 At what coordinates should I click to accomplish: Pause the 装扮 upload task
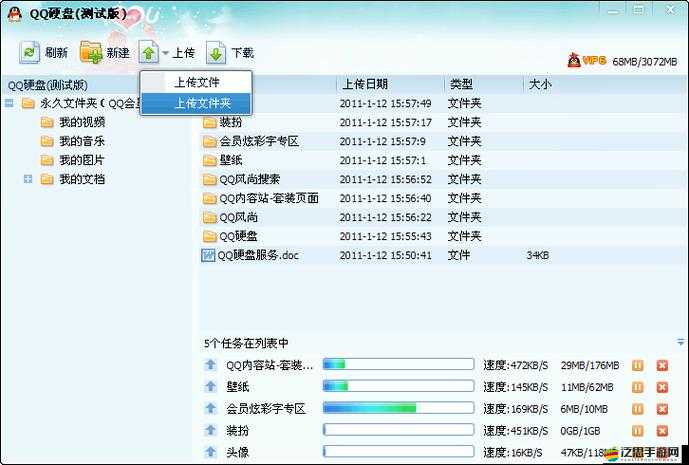638,431
